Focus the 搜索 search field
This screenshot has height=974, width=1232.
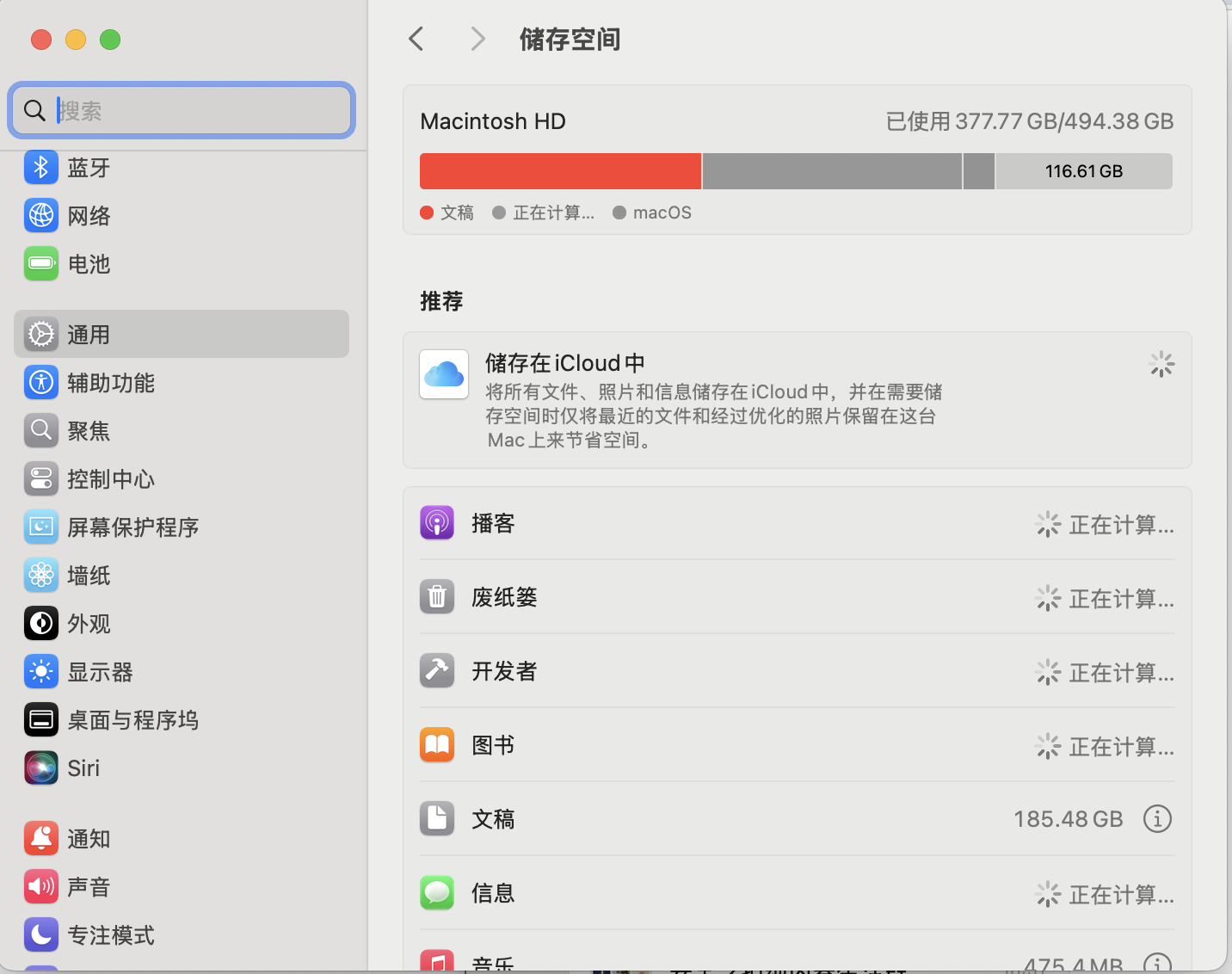198,111
